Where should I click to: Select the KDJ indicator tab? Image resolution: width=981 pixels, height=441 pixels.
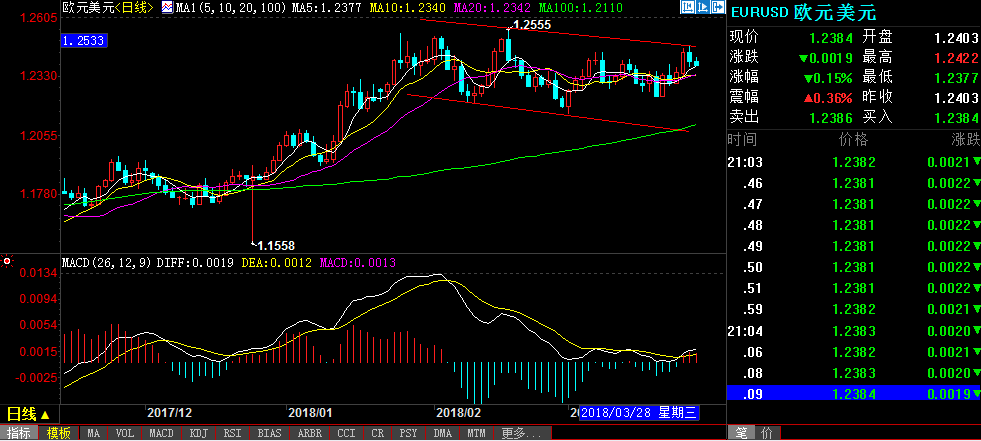pos(198,433)
